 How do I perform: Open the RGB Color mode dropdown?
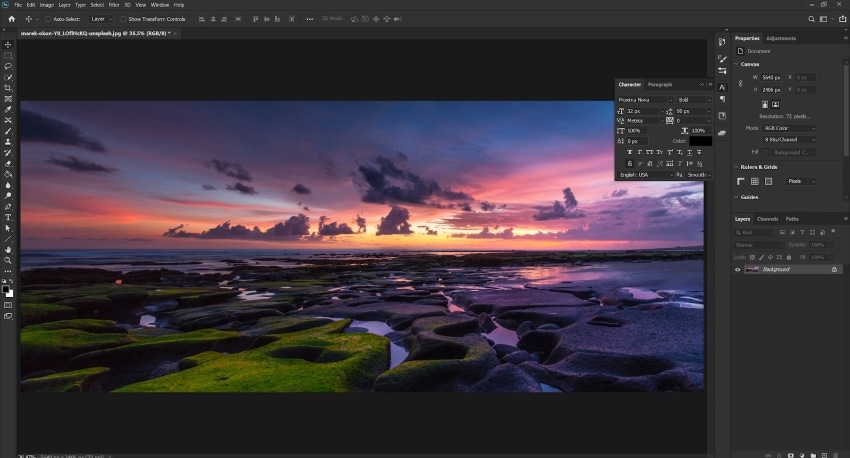pos(789,128)
